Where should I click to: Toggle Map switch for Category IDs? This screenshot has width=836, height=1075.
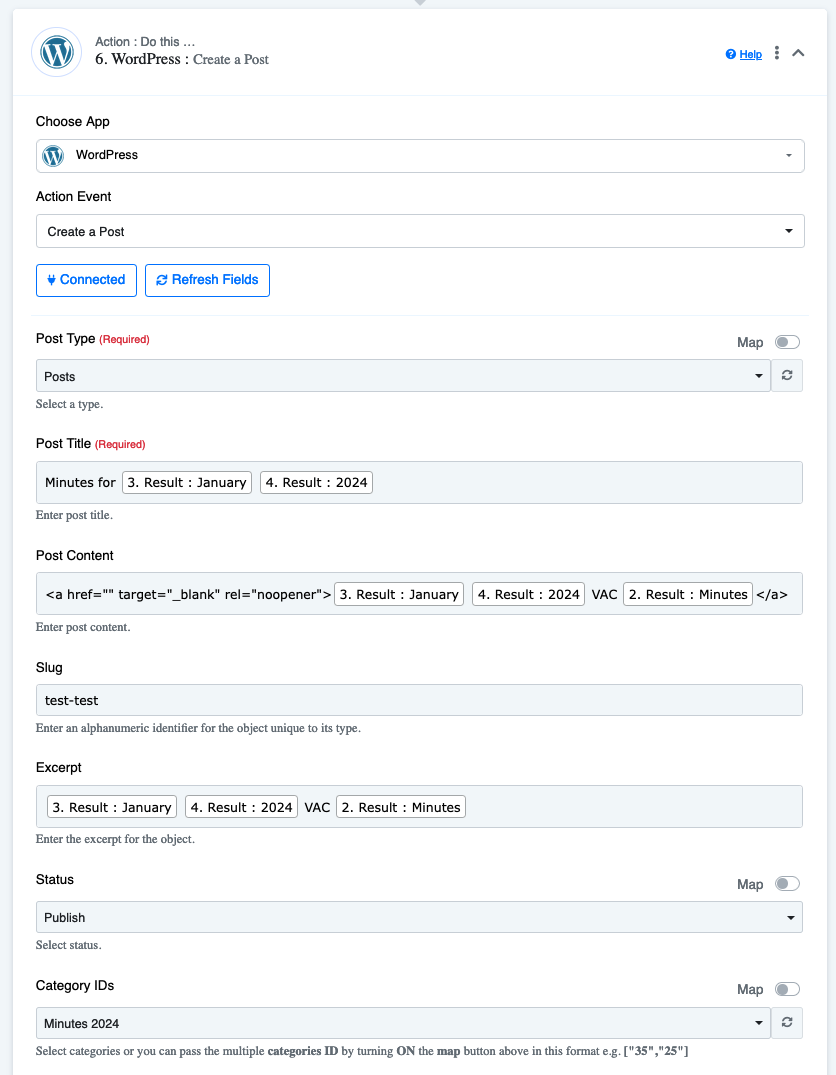[x=787, y=989]
